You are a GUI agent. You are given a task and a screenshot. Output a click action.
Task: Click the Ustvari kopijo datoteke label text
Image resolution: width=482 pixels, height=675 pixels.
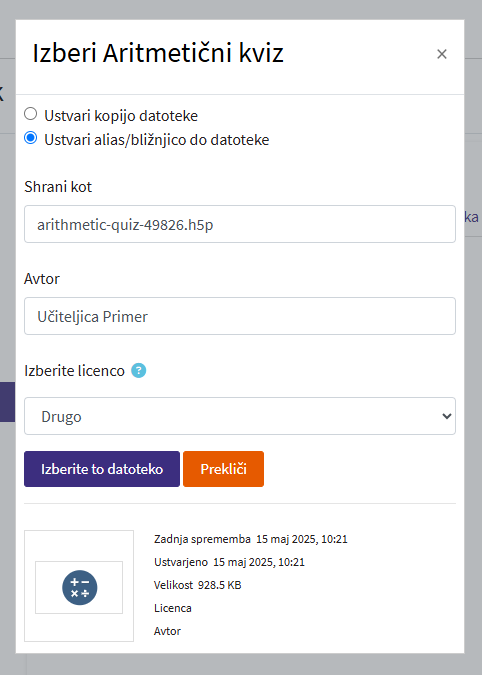(121, 116)
